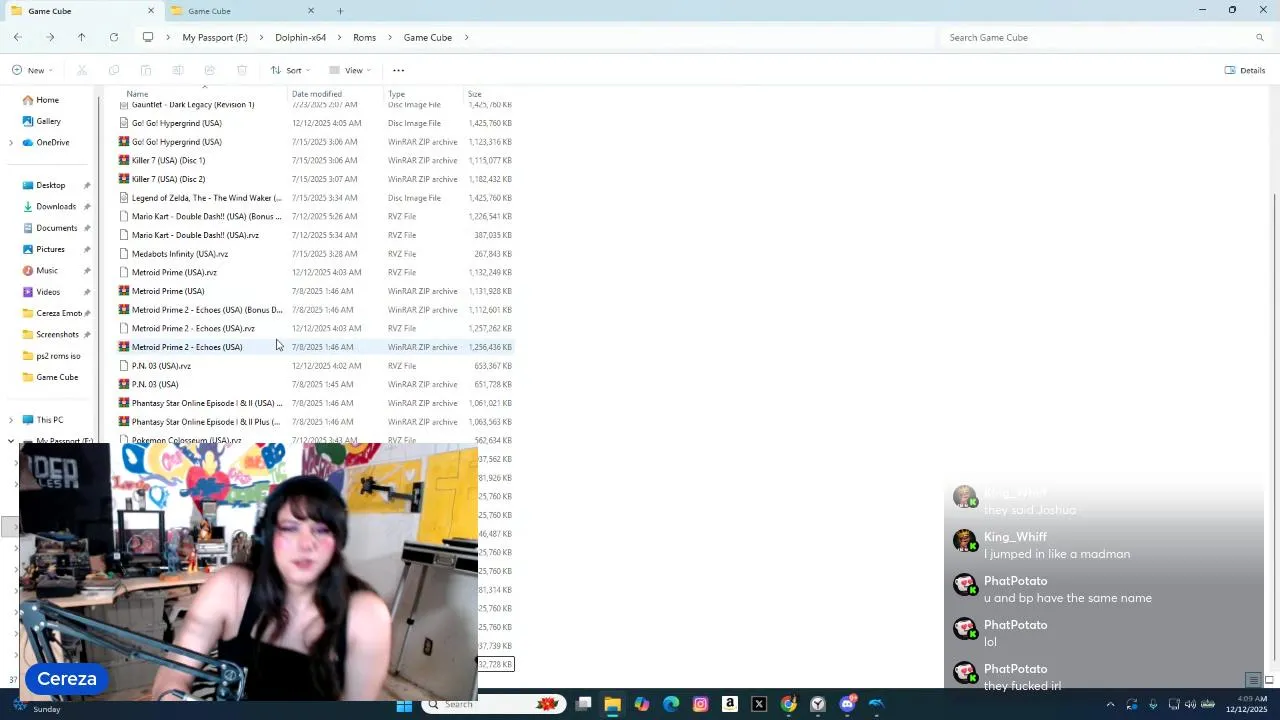This screenshot has width=1280, height=720.
Task: Open File Explorer from the taskbar
Action: coord(612,705)
